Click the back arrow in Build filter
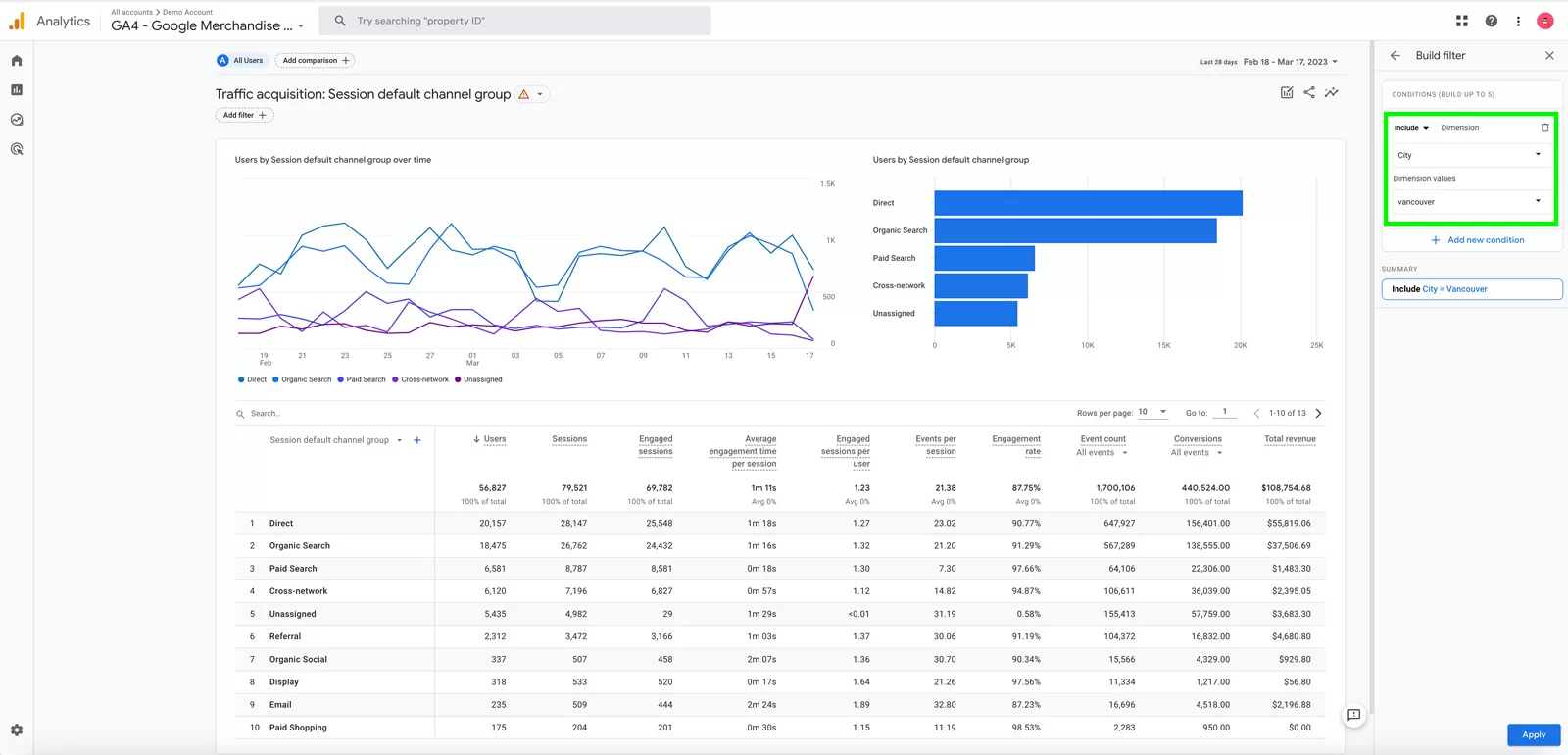 pyautogui.click(x=1396, y=56)
